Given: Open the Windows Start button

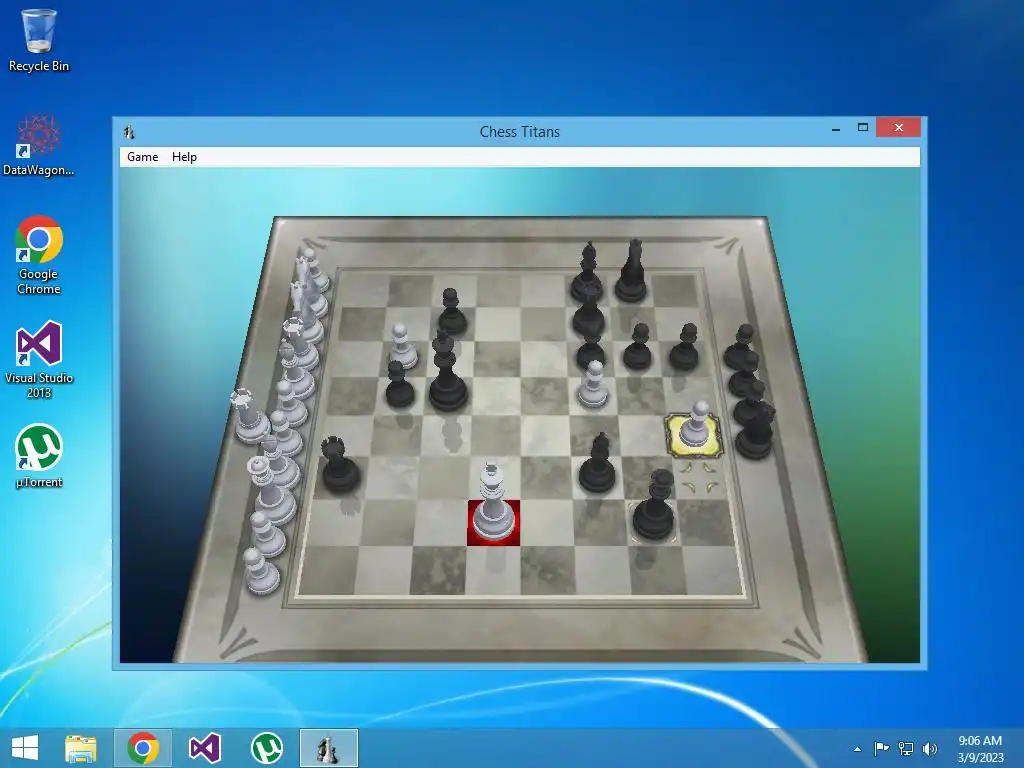Looking at the screenshot, I should coord(25,748).
